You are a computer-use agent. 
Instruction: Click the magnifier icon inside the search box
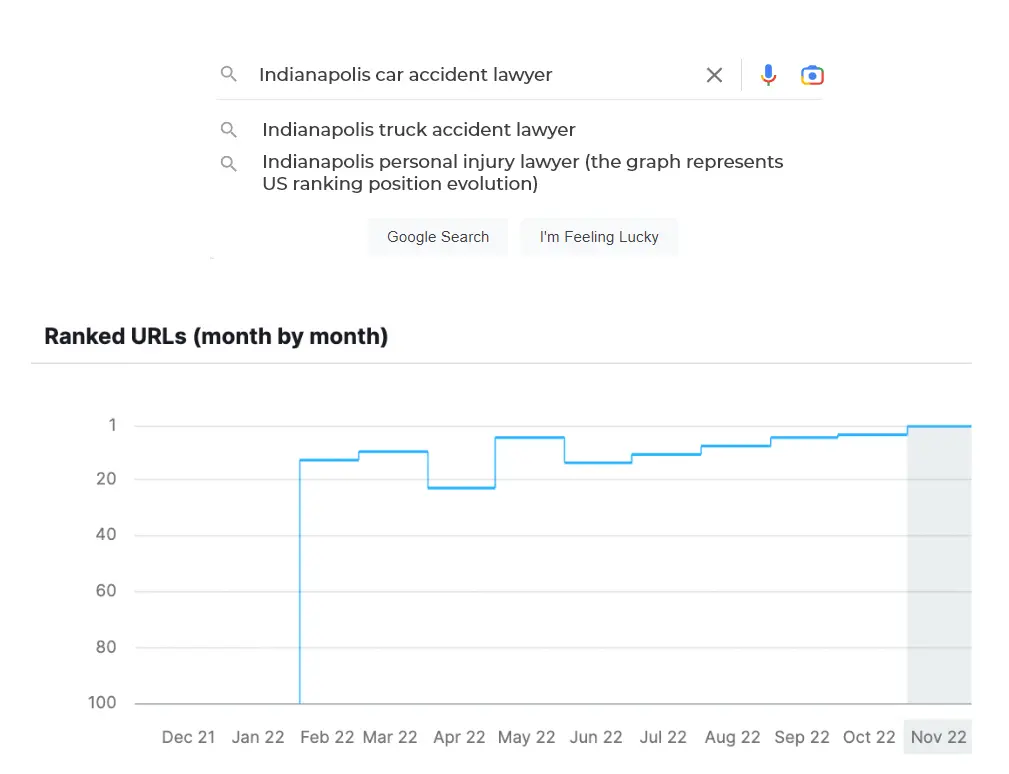point(229,75)
